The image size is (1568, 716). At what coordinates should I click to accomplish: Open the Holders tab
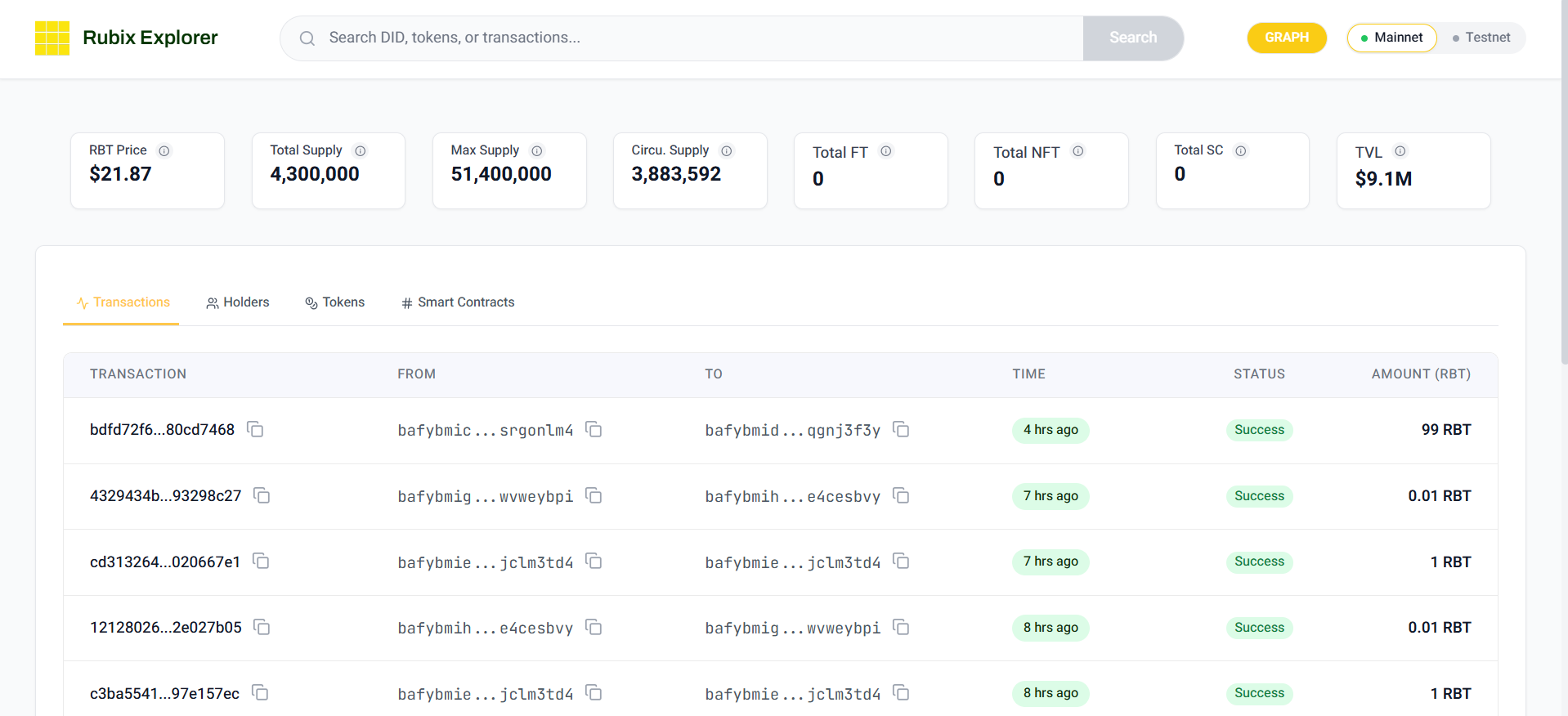238,302
